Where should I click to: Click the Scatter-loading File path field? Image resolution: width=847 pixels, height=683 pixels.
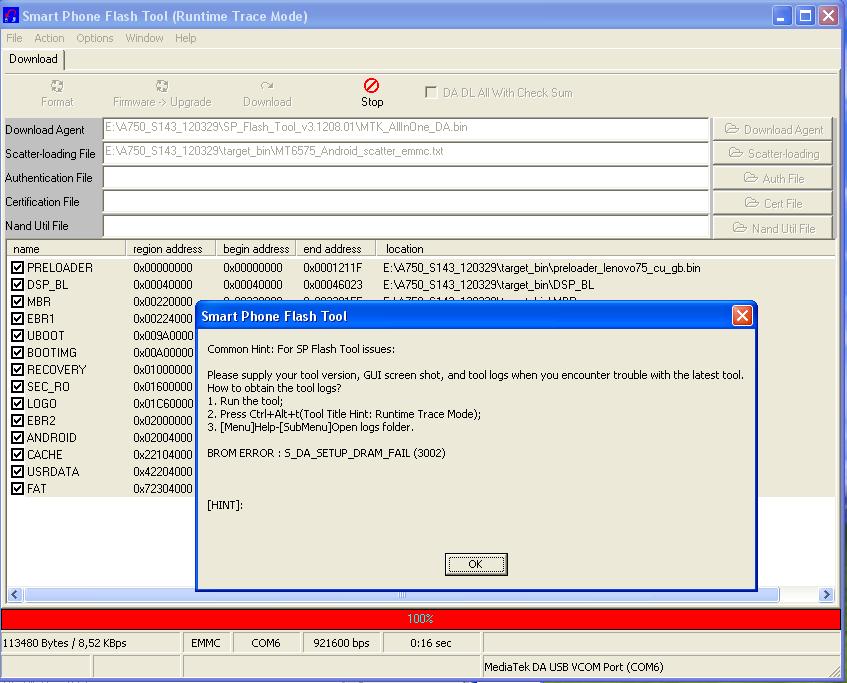(x=406, y=153)
